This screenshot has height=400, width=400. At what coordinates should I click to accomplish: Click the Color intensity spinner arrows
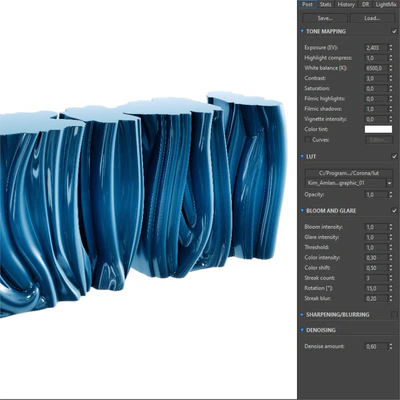coord(391,258)
